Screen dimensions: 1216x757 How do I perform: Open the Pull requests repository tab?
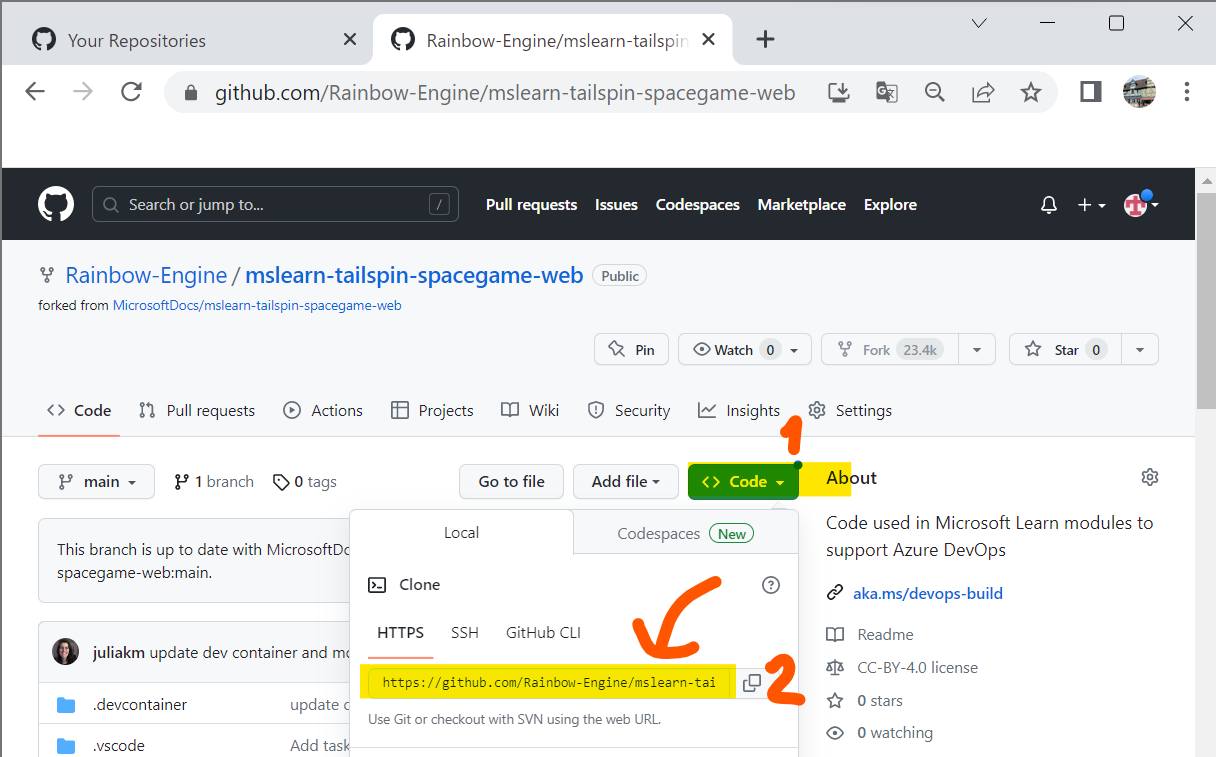click(x=197, y=410)
